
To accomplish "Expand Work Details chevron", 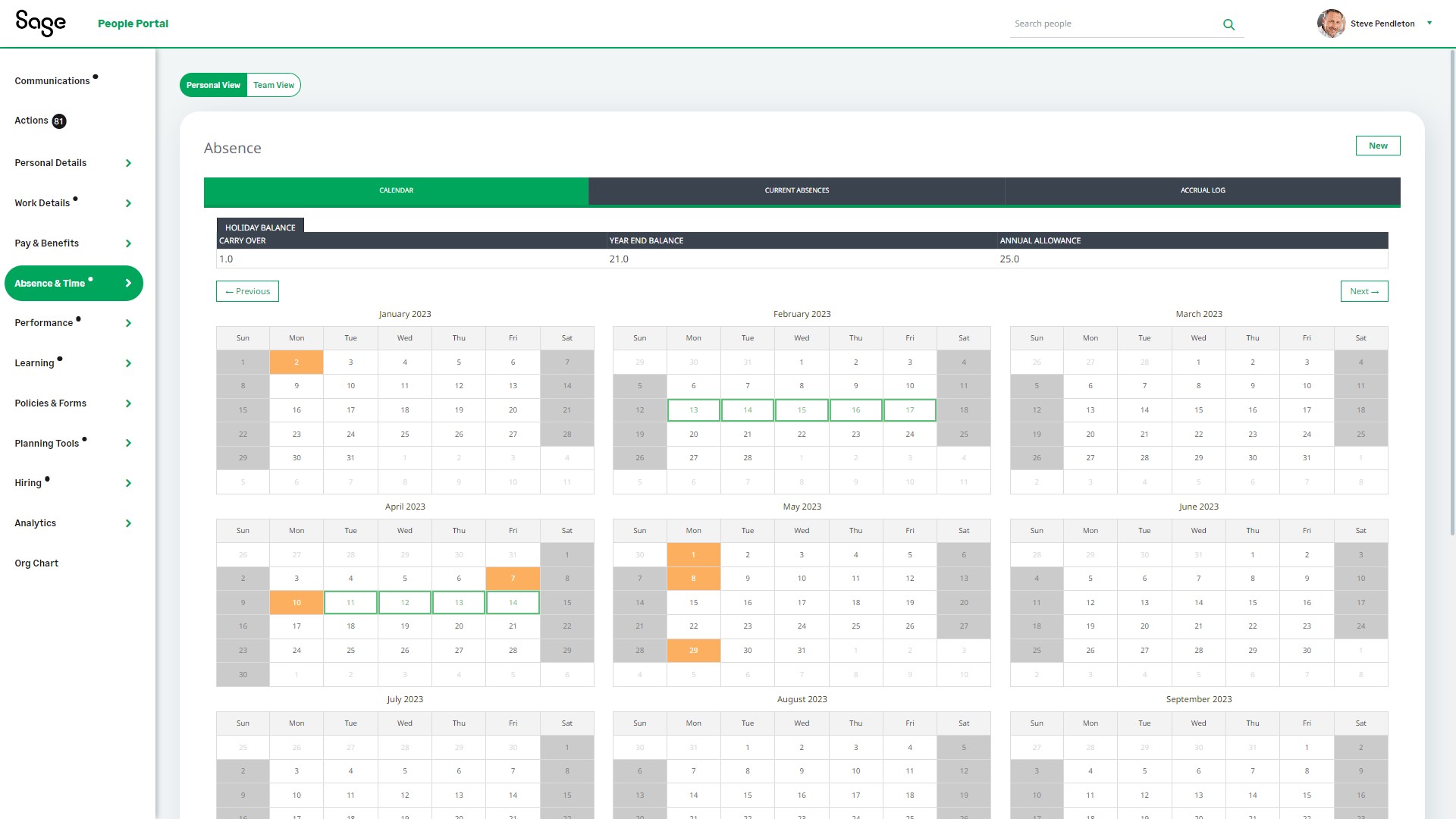I will 128,203.
